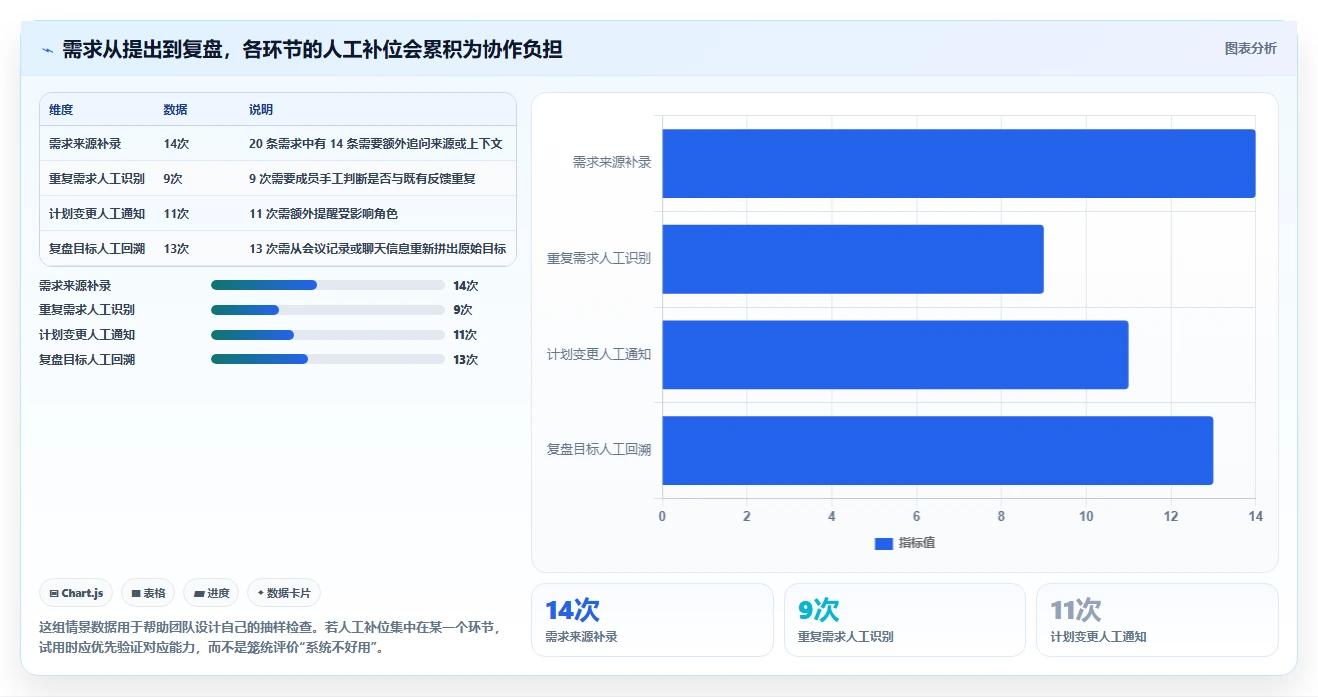Click the 图表分析 label in header

point(1250,48)
